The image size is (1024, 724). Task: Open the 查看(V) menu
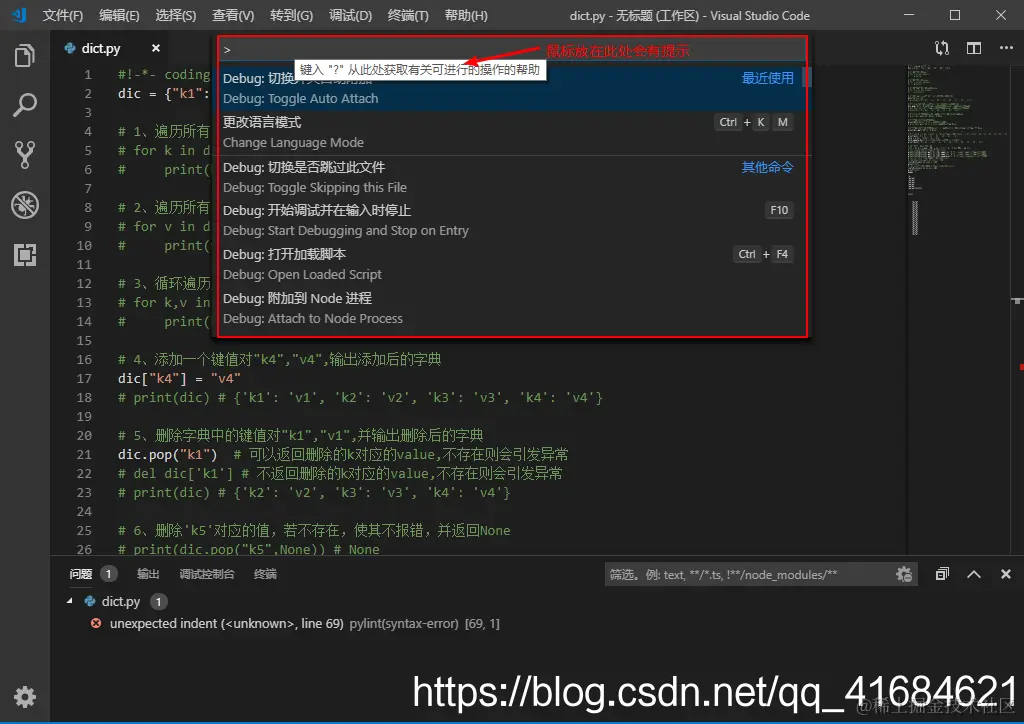[233, 16]
